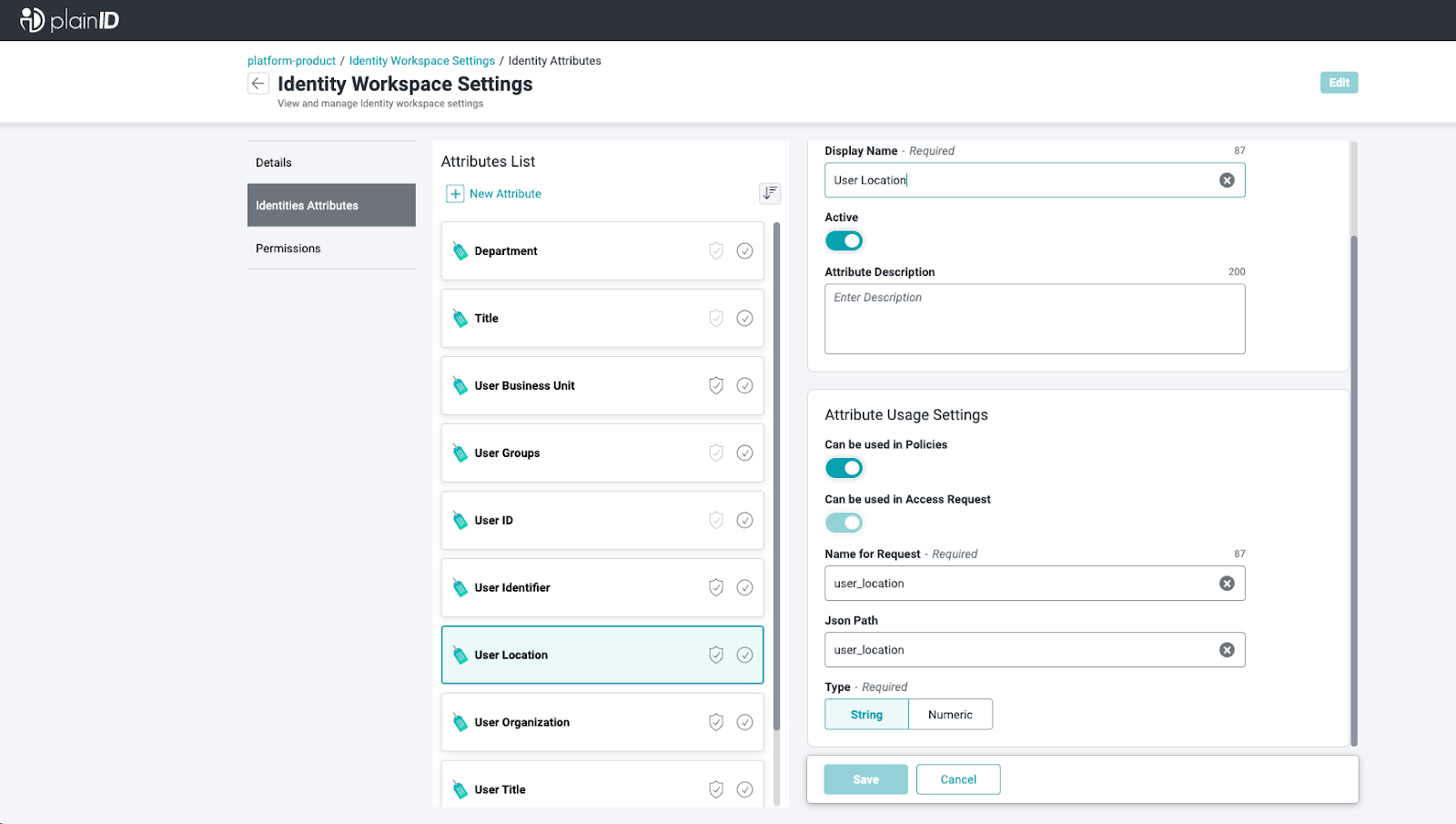The image size is (1456, 824).
Task: Select the User Title attribute
Action: pyautogui.click(x=602, y=785)
